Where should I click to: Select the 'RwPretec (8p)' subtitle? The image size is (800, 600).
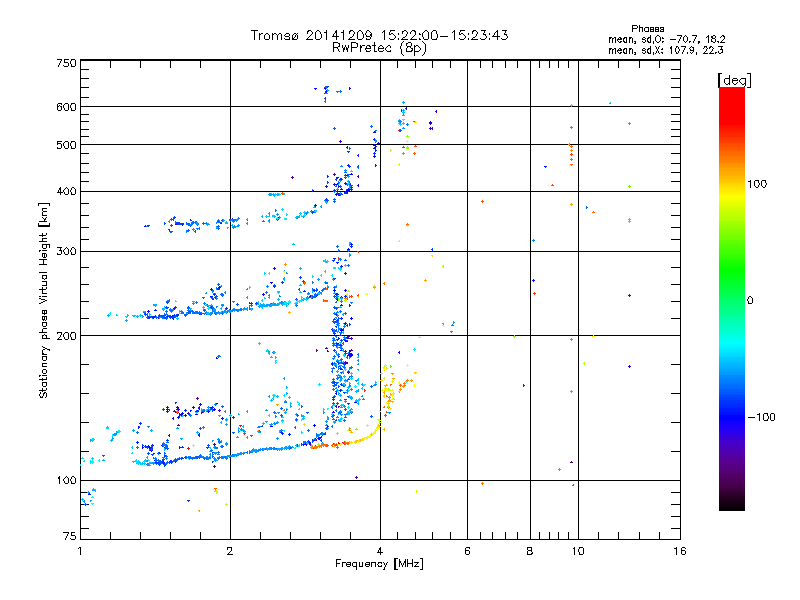point(379,48)
